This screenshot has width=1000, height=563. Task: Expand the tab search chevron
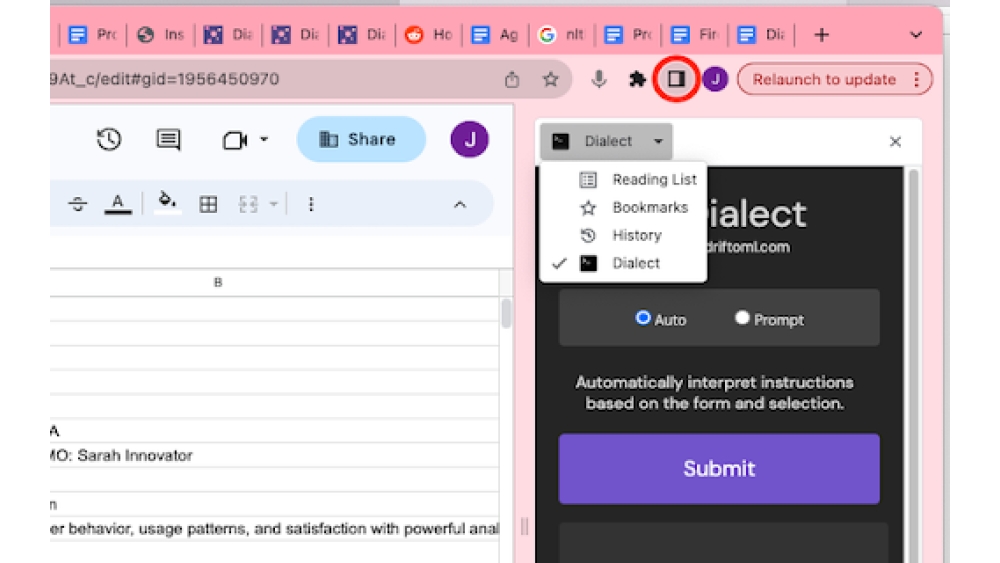pyautogui.click(x=916, y=34)
